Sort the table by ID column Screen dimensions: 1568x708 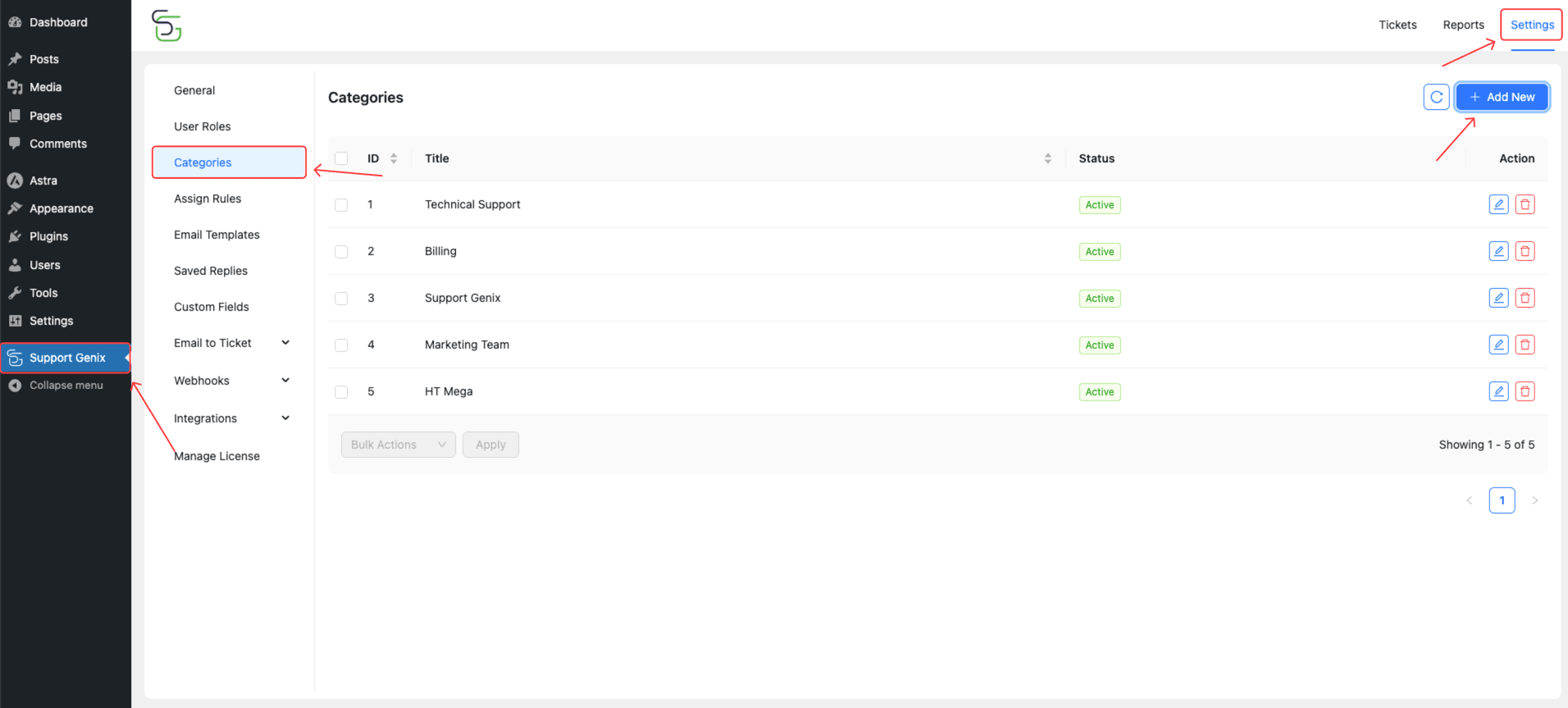(x=394, y=158)
